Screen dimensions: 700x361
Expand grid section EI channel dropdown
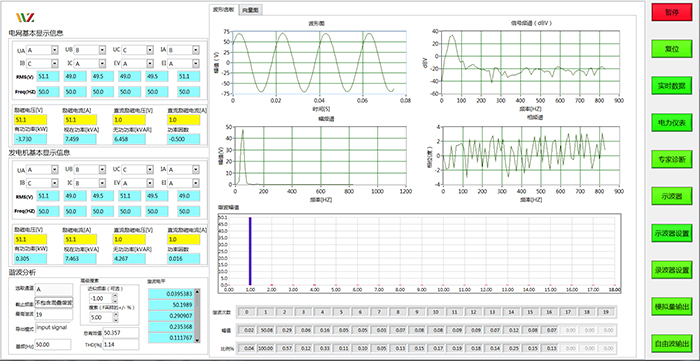point(196,64)
